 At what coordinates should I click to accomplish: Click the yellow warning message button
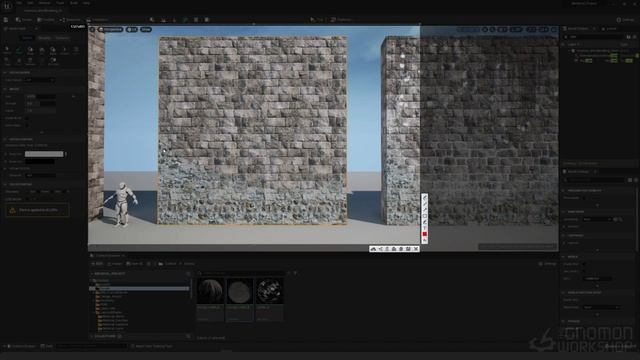coord(37,210)
